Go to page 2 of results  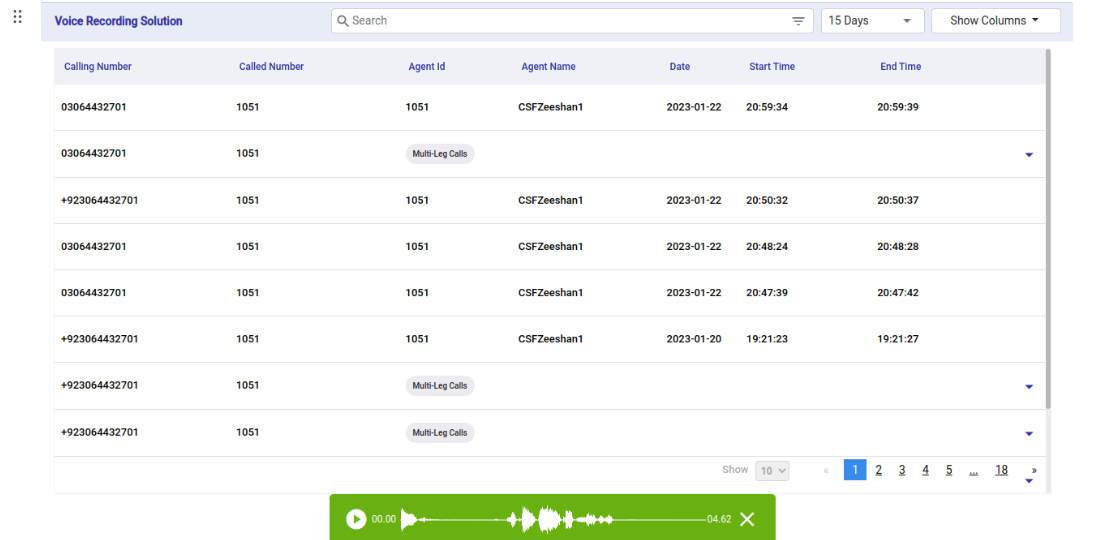(x=878, y=470)
